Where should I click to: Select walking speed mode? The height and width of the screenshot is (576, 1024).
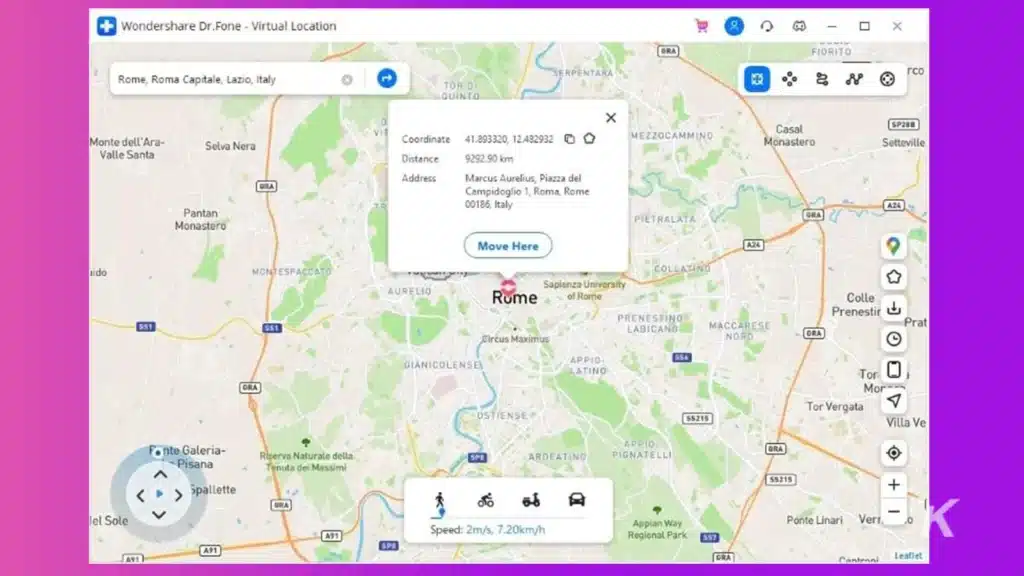440,501
